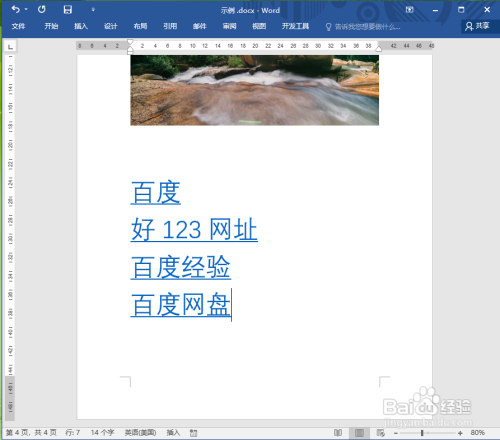
Task: Click the 百度网盘 hyperlink
Action: 181,305
